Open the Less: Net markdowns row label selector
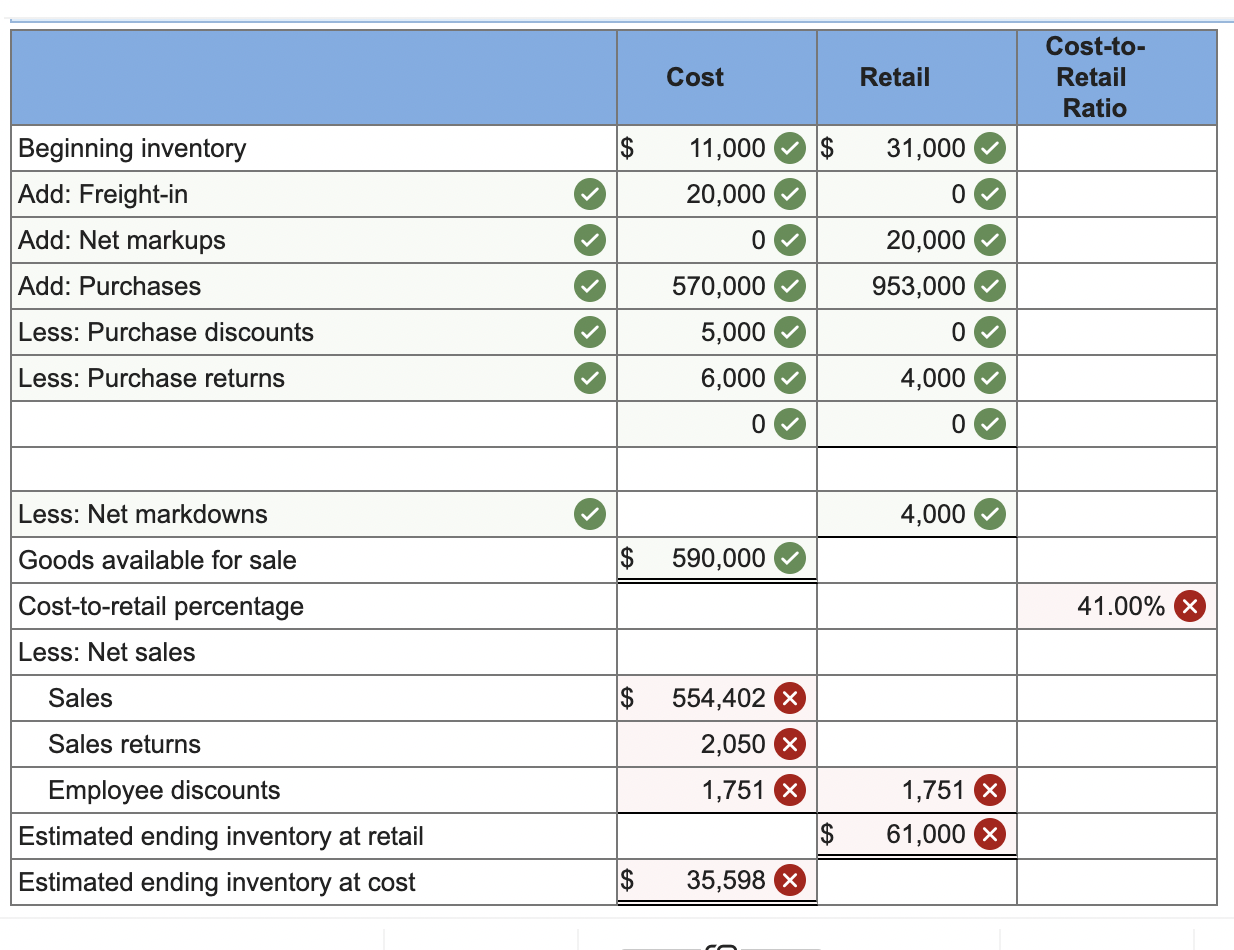 [314, 514]
